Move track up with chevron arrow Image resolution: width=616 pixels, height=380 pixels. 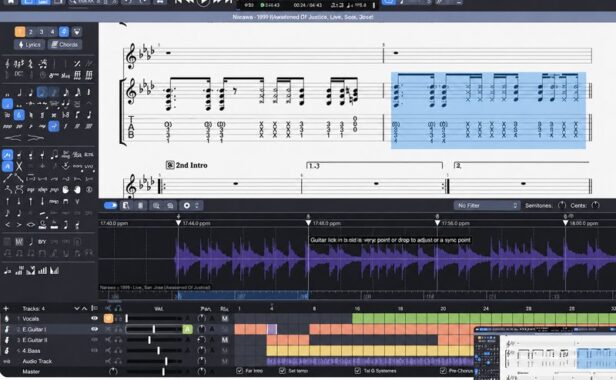84,308
